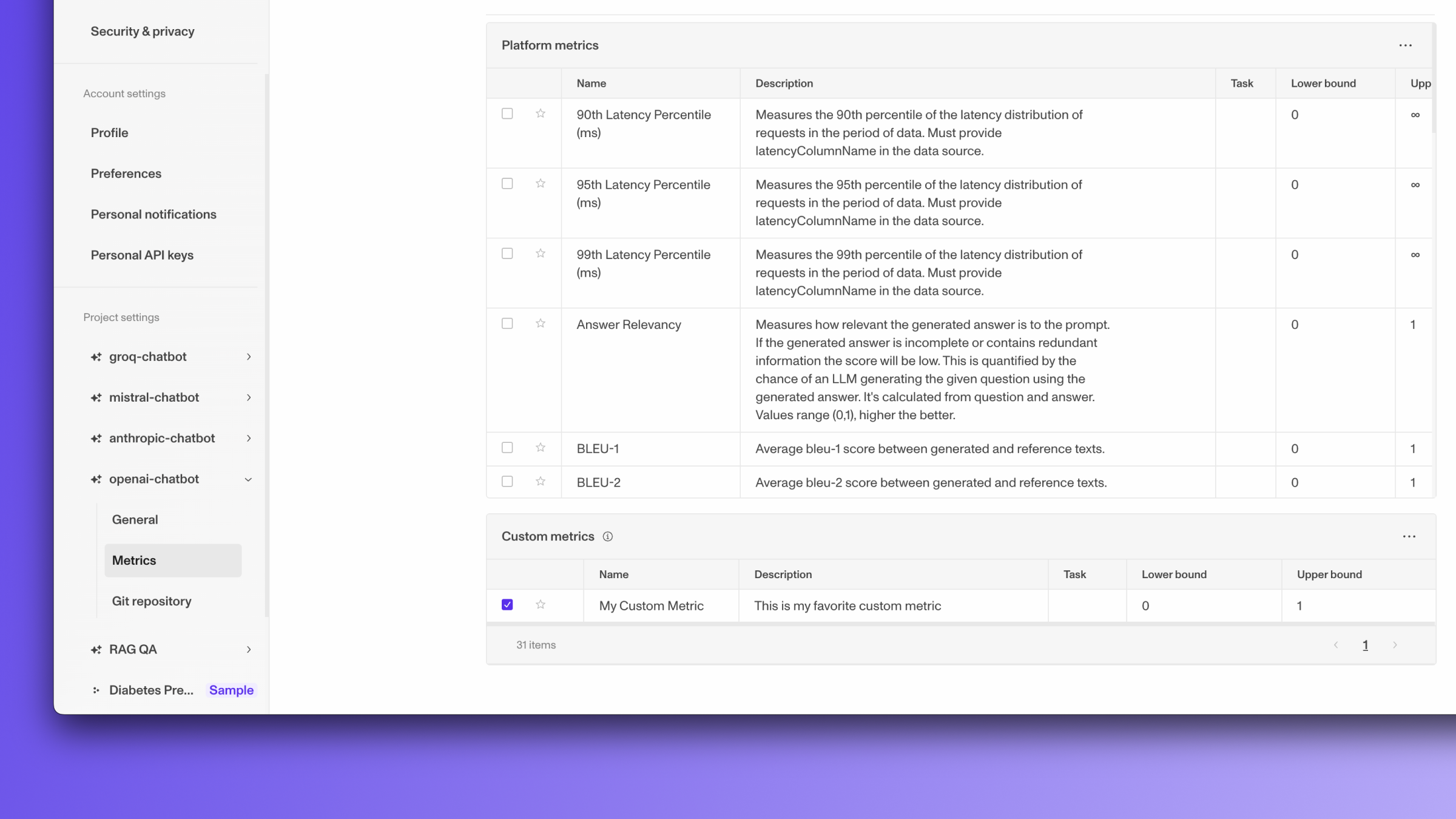The height and width of the screenshot is (819, 1456).
Task: Favorite the Answer Relevancy metric star
Action: (540, 324)
